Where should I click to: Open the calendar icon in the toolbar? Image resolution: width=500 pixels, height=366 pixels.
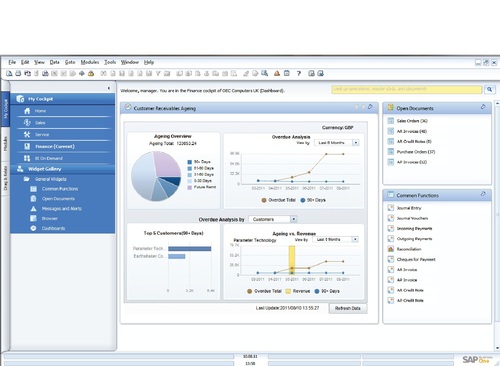click(287, 73)
